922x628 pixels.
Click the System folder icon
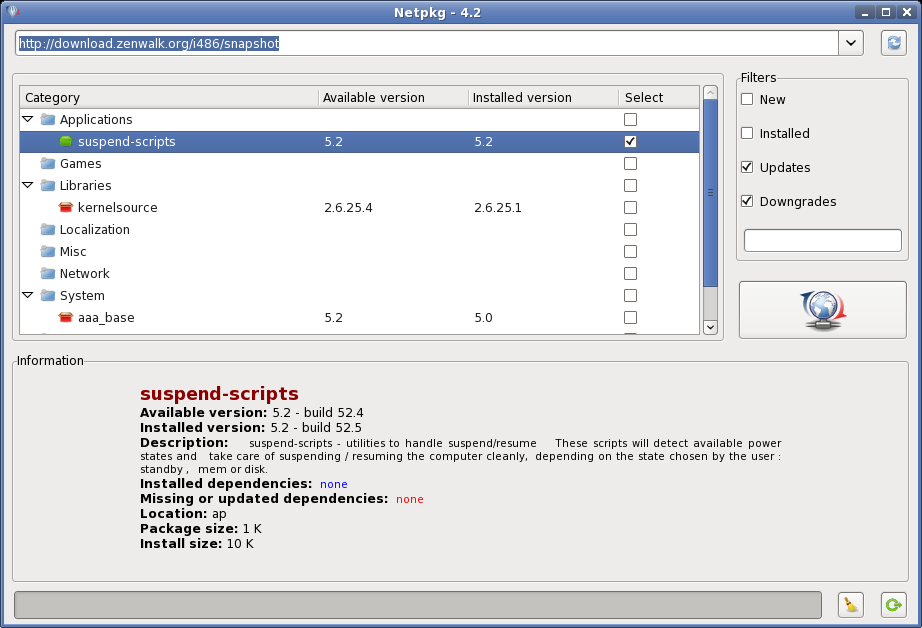[x=48, y=296]
